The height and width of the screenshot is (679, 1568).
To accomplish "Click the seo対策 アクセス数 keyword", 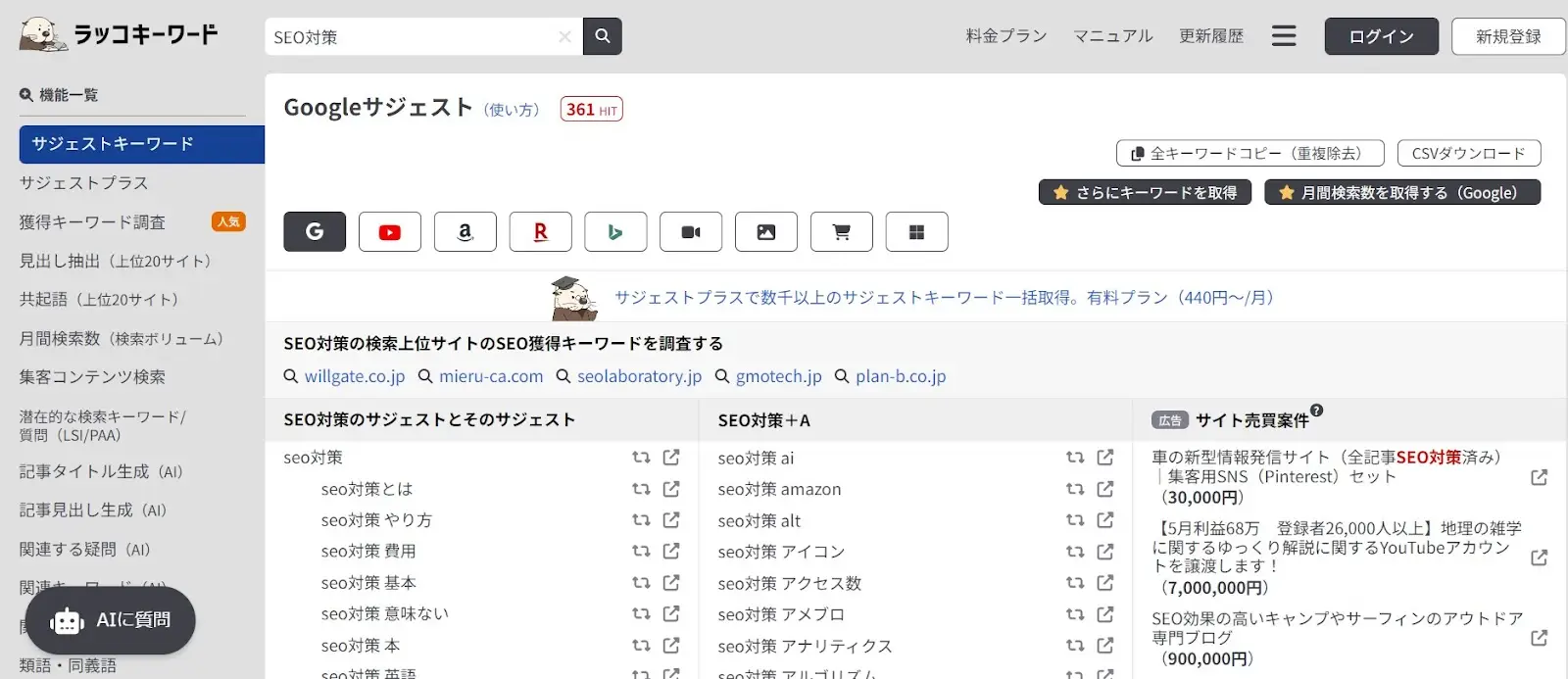I will coord(790,583).
